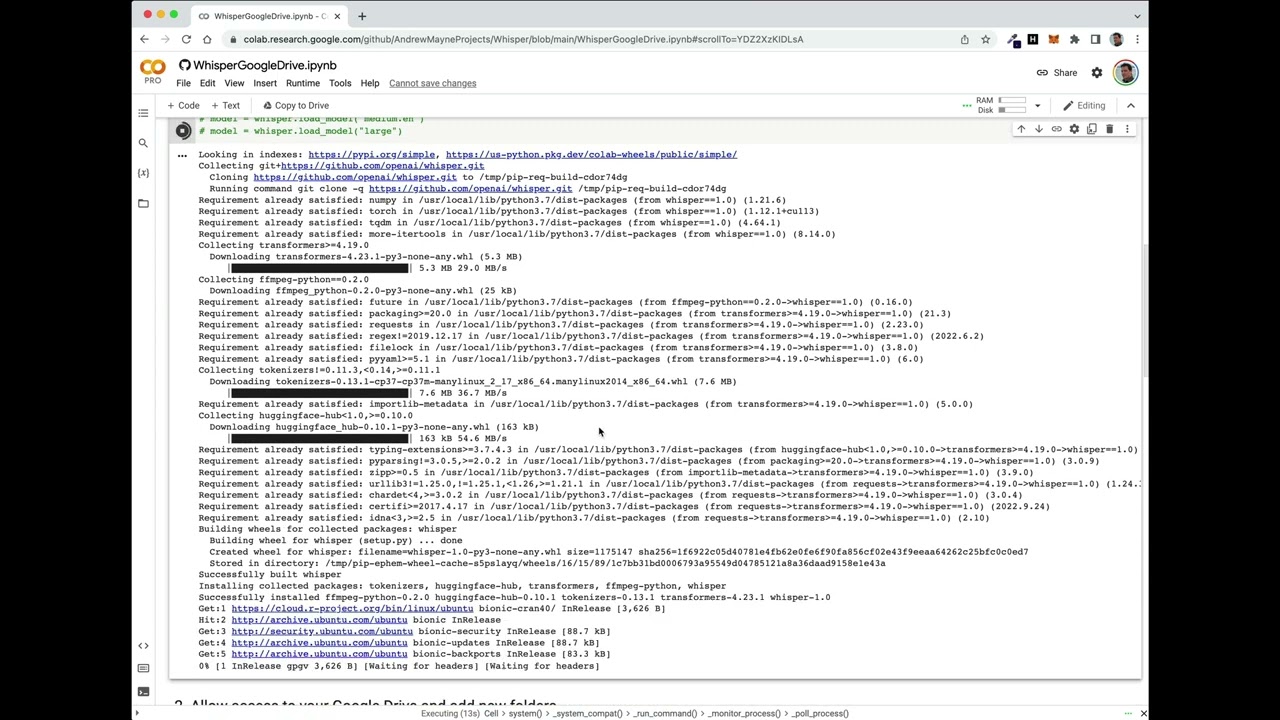Open the tab search chevron
Screen dimensions: 1280x720
pyautogui.click(x=1137, y=16)
